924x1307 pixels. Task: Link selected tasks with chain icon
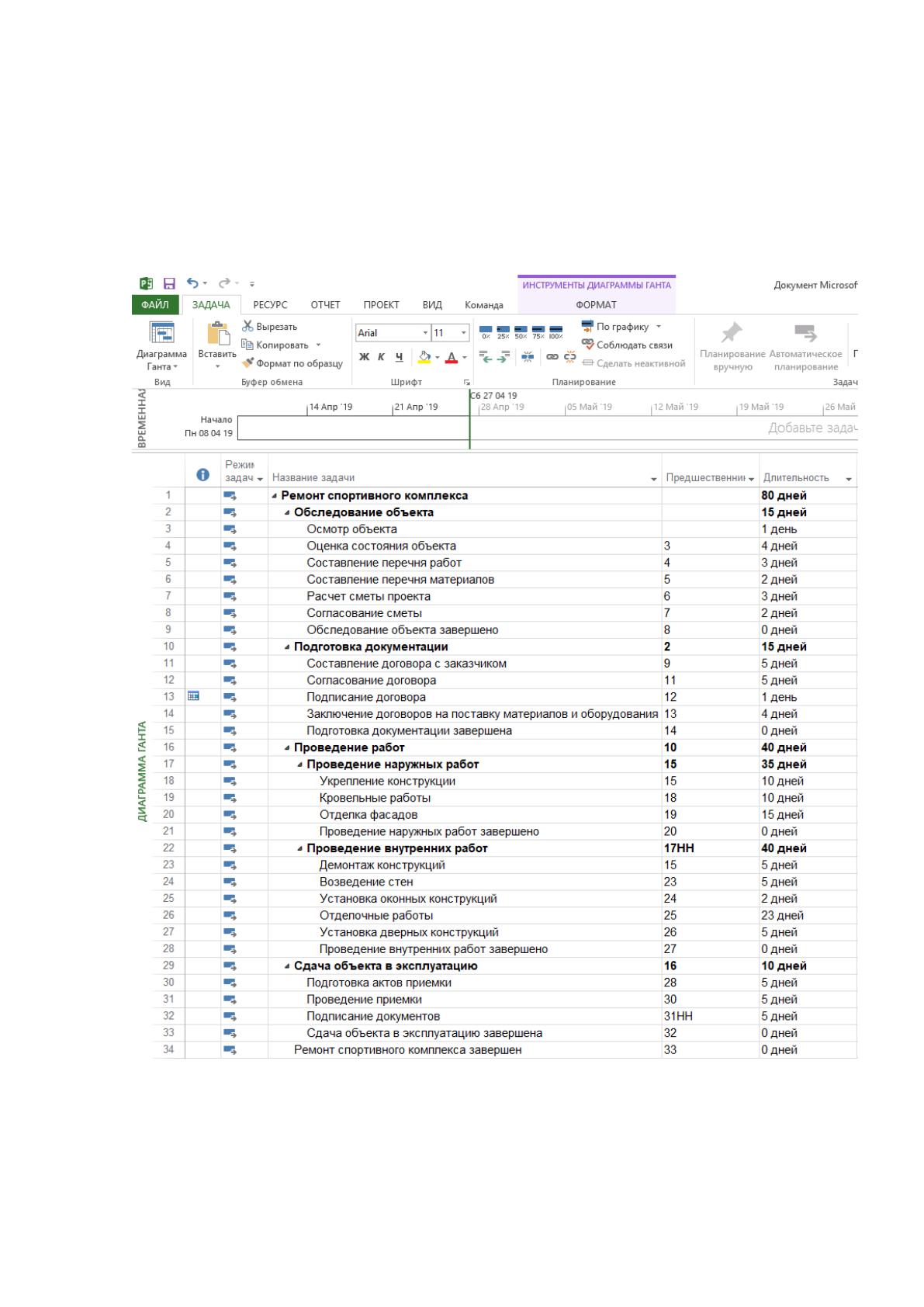[552, 357]
